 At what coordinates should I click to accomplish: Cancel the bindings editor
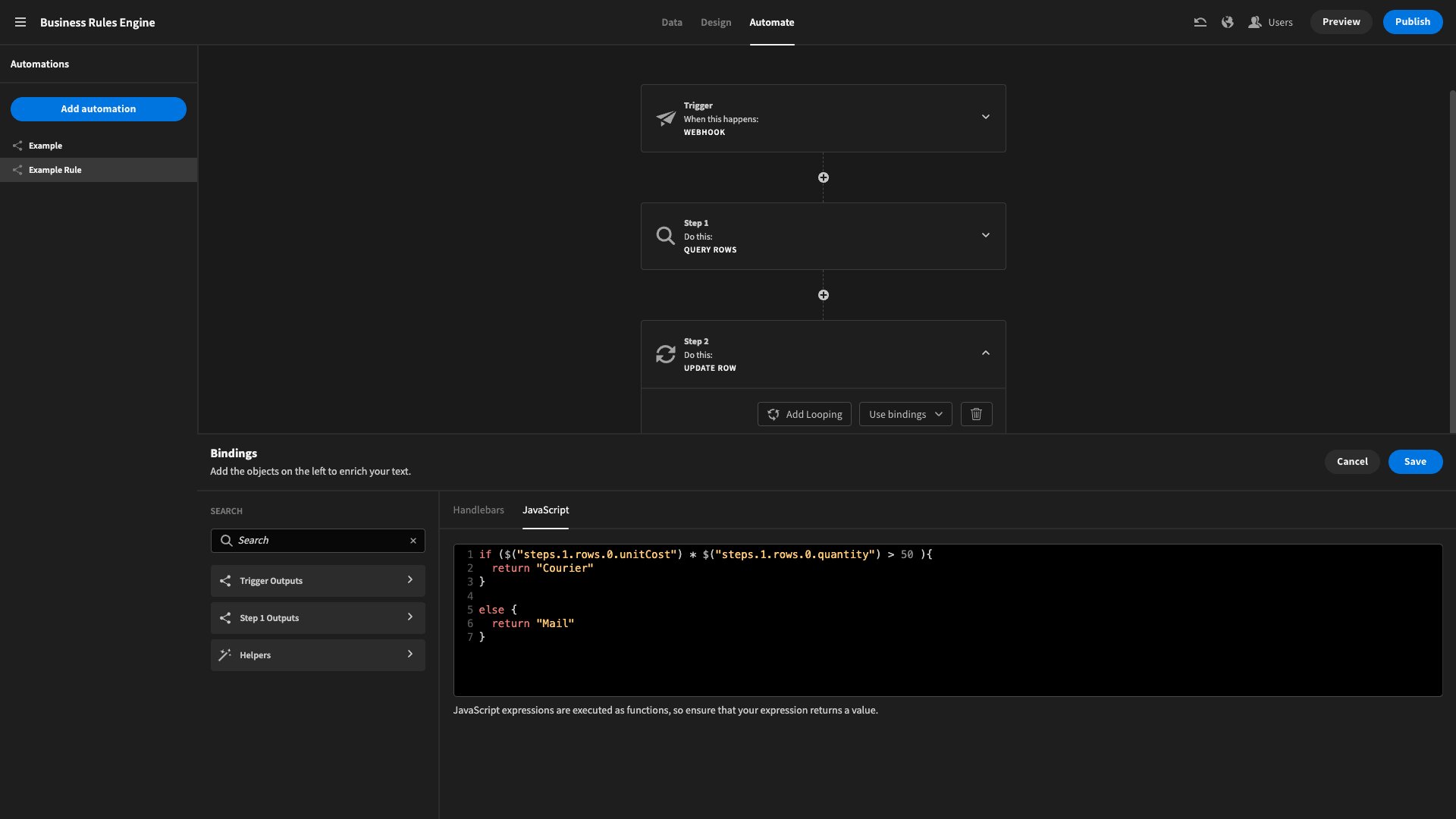click(x=1351, y=461)
